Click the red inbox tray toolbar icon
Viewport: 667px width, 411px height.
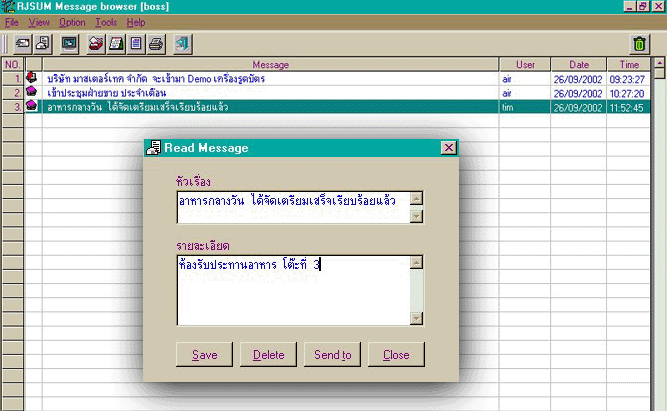coord(96,44)
